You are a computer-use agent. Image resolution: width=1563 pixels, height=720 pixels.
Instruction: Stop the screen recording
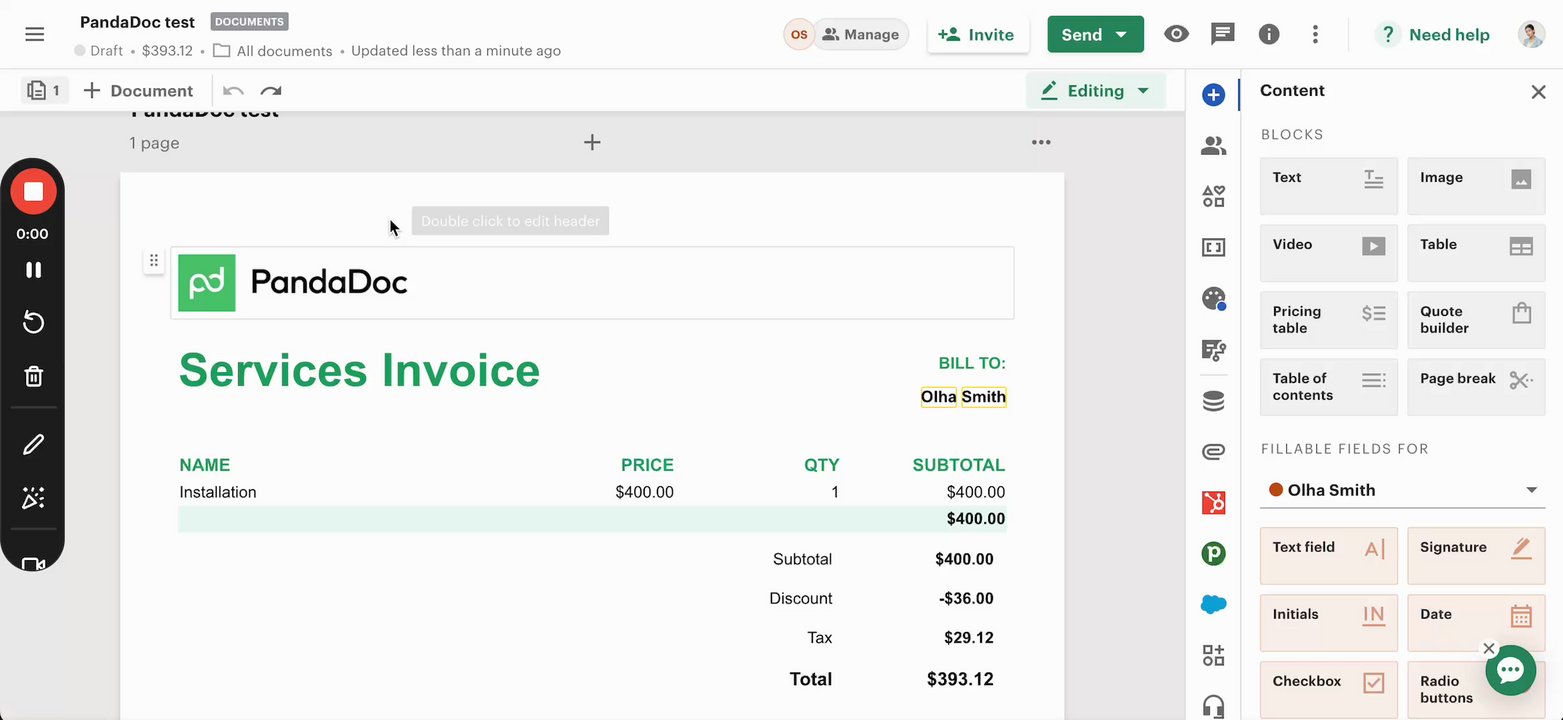(33, 191)
